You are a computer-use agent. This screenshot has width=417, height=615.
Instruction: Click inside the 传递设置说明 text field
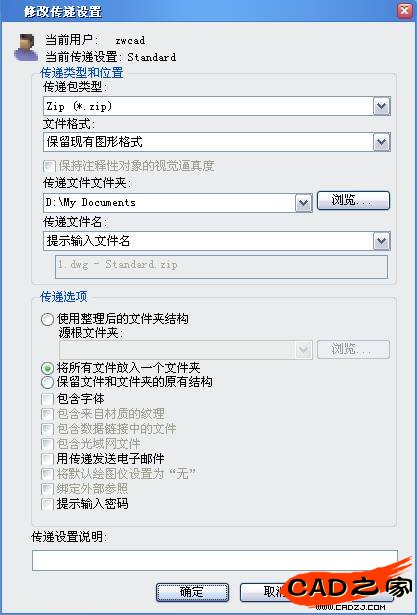point(215,560)
